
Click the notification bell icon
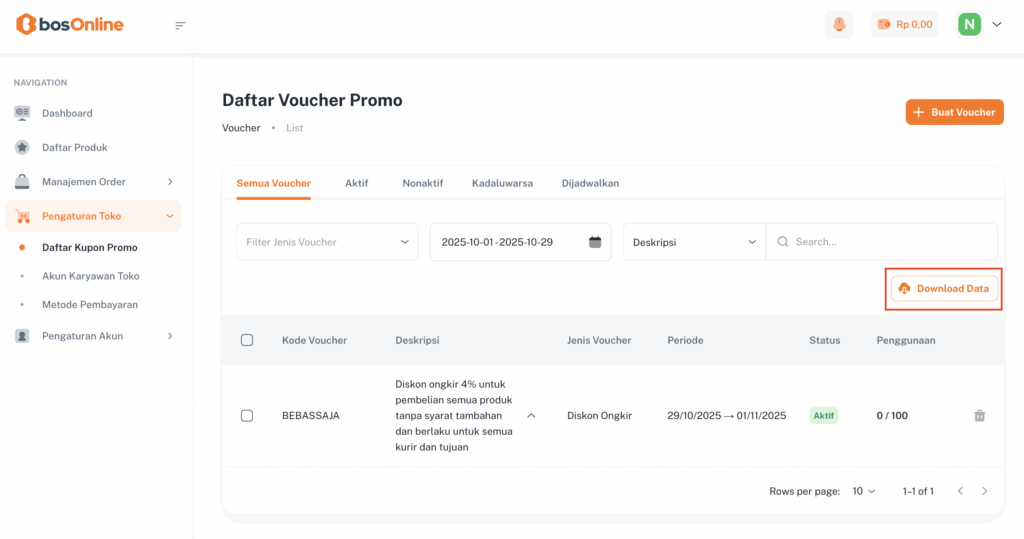tap(839, 25)
